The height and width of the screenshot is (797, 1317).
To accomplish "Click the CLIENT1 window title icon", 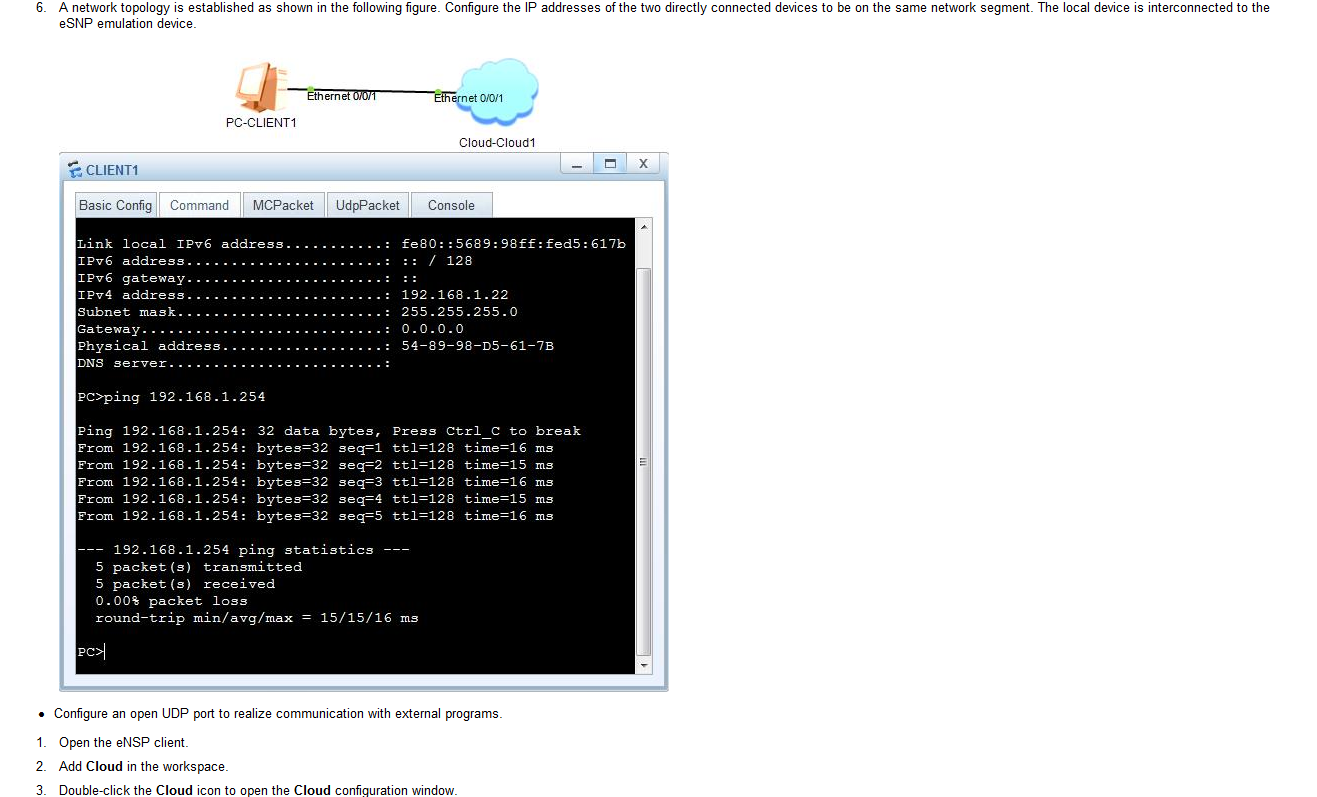I will pyautogui.click(x=74, y=170).
